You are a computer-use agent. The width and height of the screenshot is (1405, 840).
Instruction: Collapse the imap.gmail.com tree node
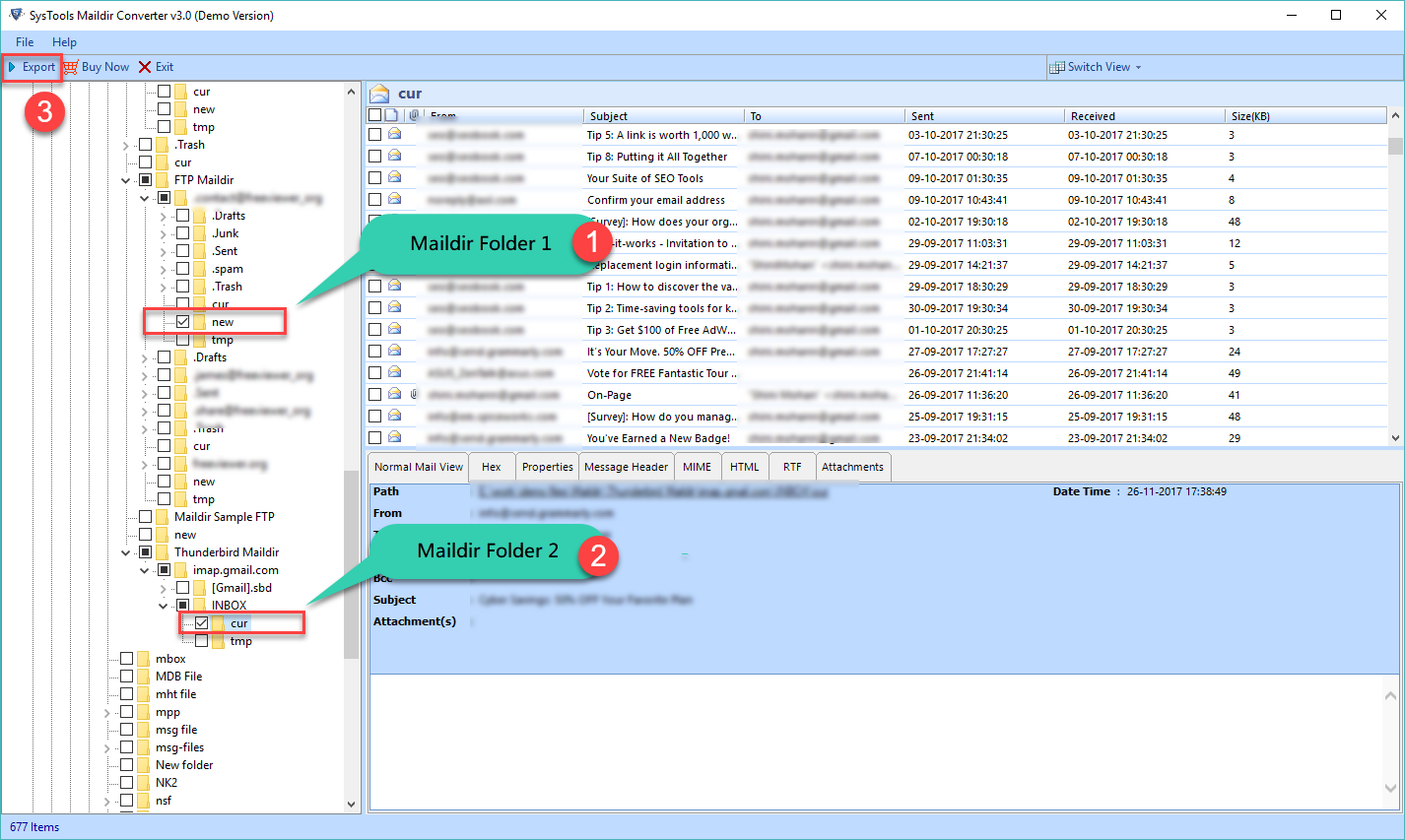pos(145,570)
